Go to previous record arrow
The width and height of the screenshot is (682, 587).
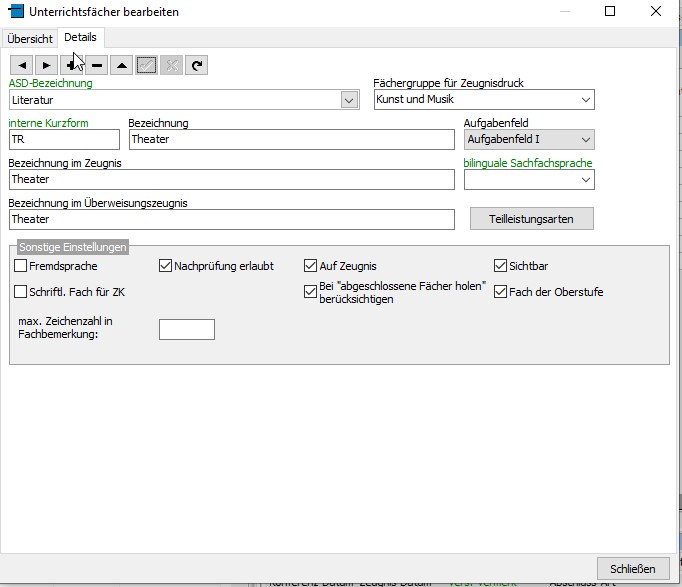tap(22, 66)
